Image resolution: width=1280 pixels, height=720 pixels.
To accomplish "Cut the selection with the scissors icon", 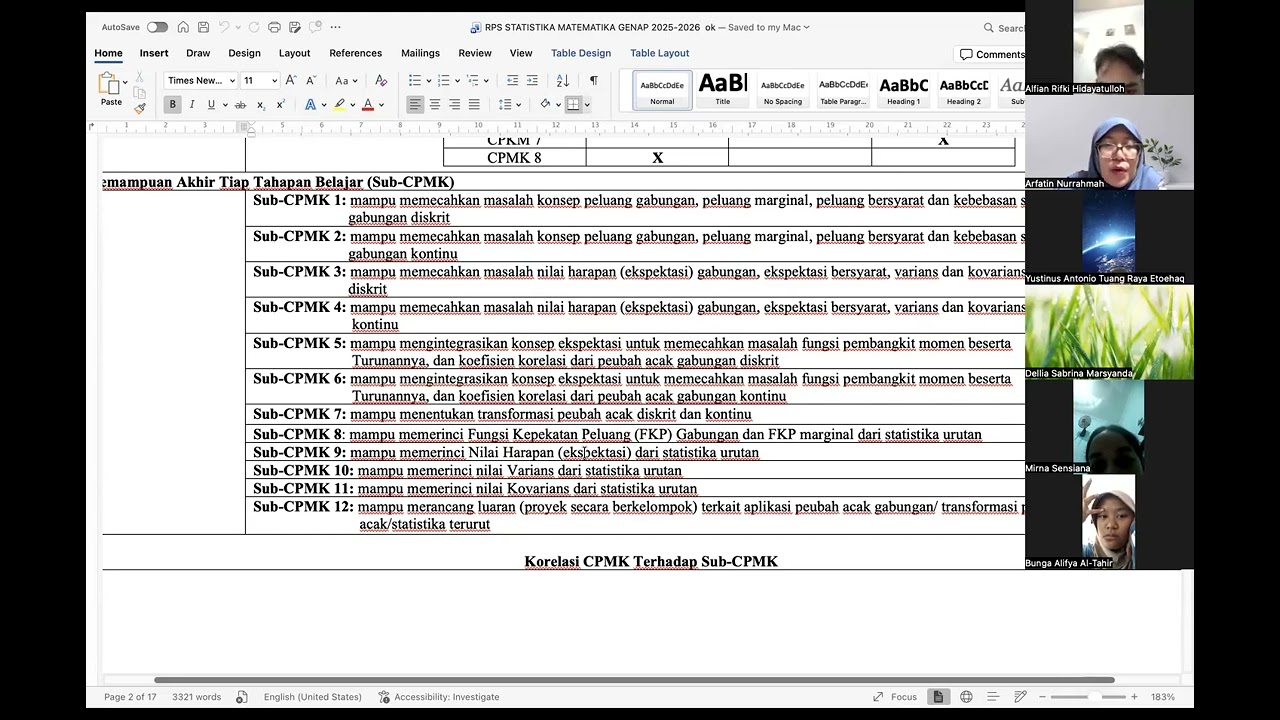I will (140, 78).
